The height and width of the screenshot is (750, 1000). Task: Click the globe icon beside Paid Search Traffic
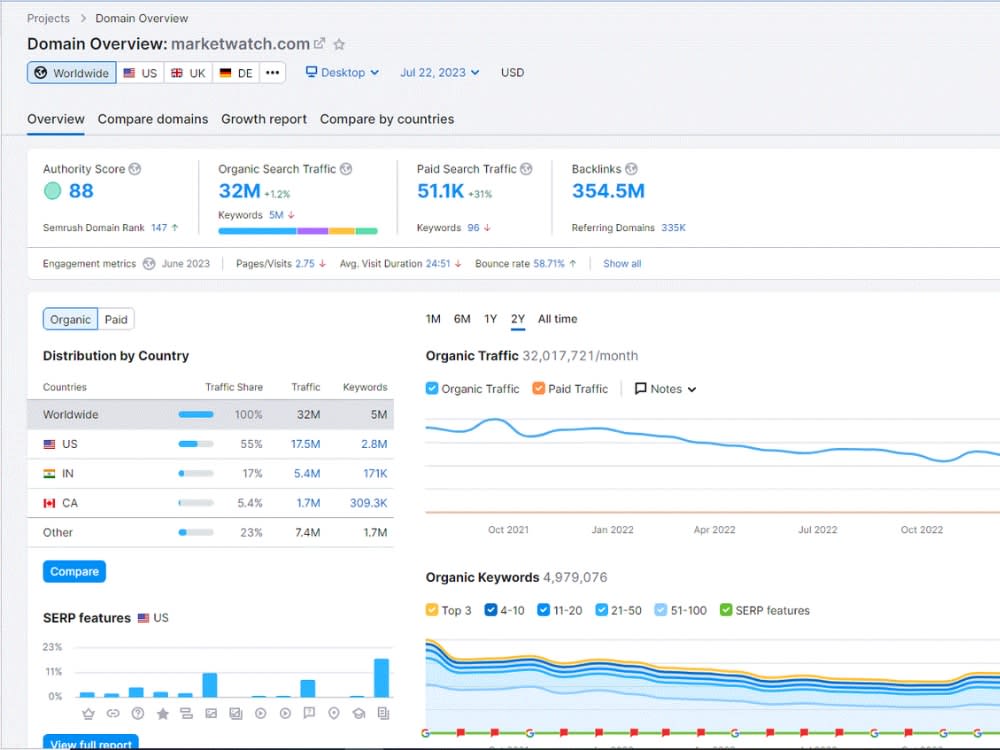[x=526, y=169]
